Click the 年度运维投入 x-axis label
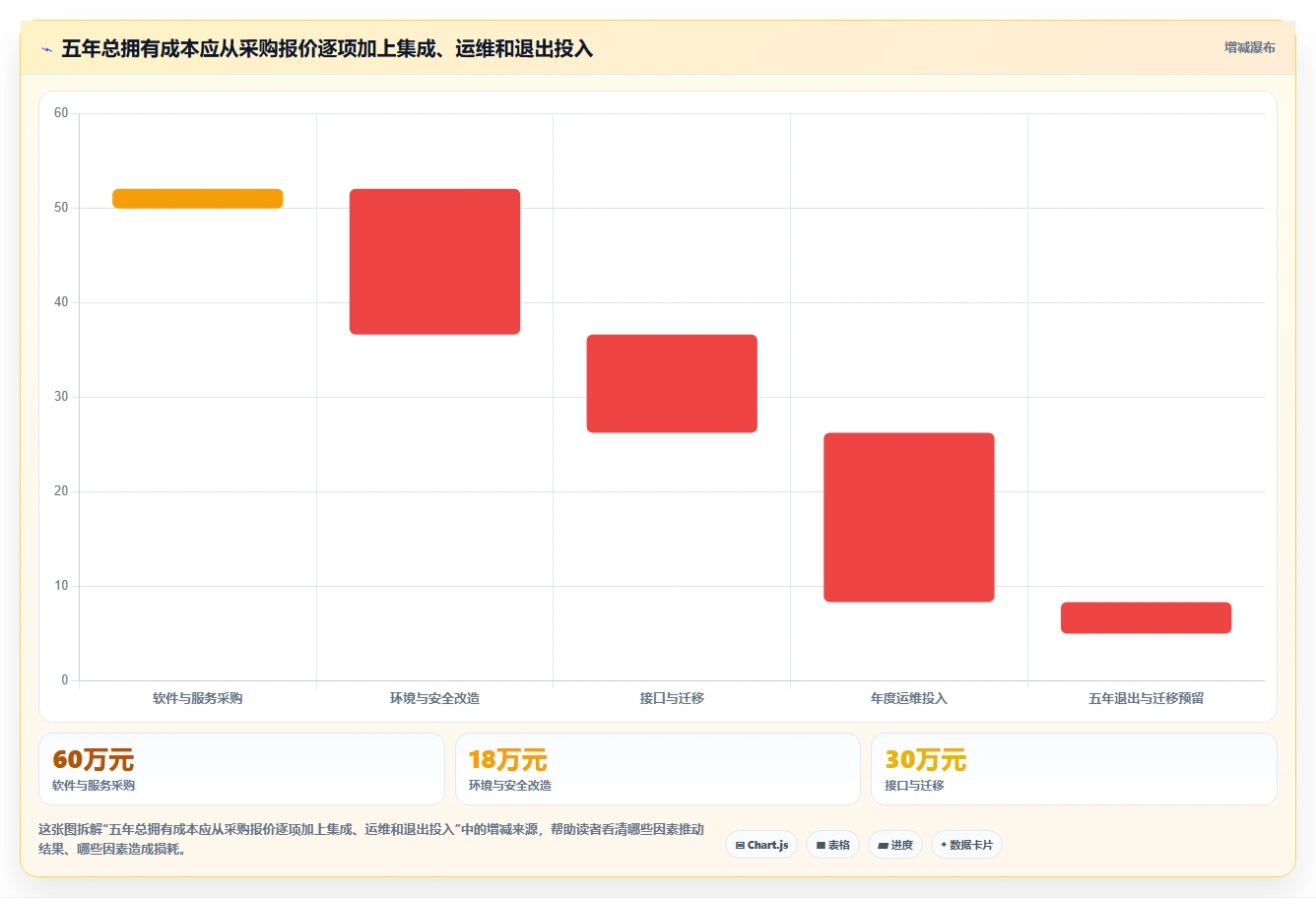Image resolution: width=1316 pixels, height=898 pixels. coord(909,698)
